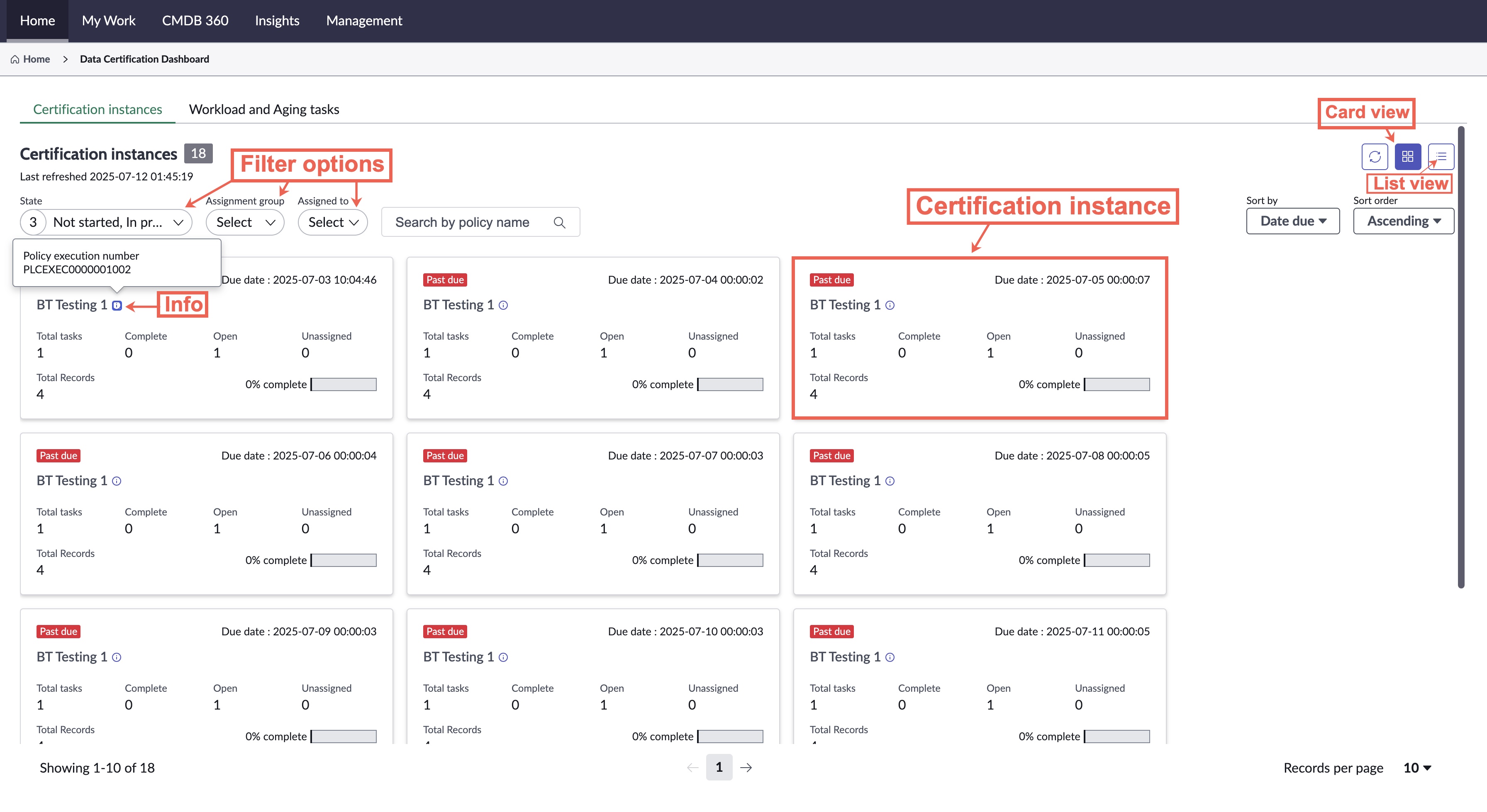Click info icon on 2025-07-05 card

(x=890, y=305)
